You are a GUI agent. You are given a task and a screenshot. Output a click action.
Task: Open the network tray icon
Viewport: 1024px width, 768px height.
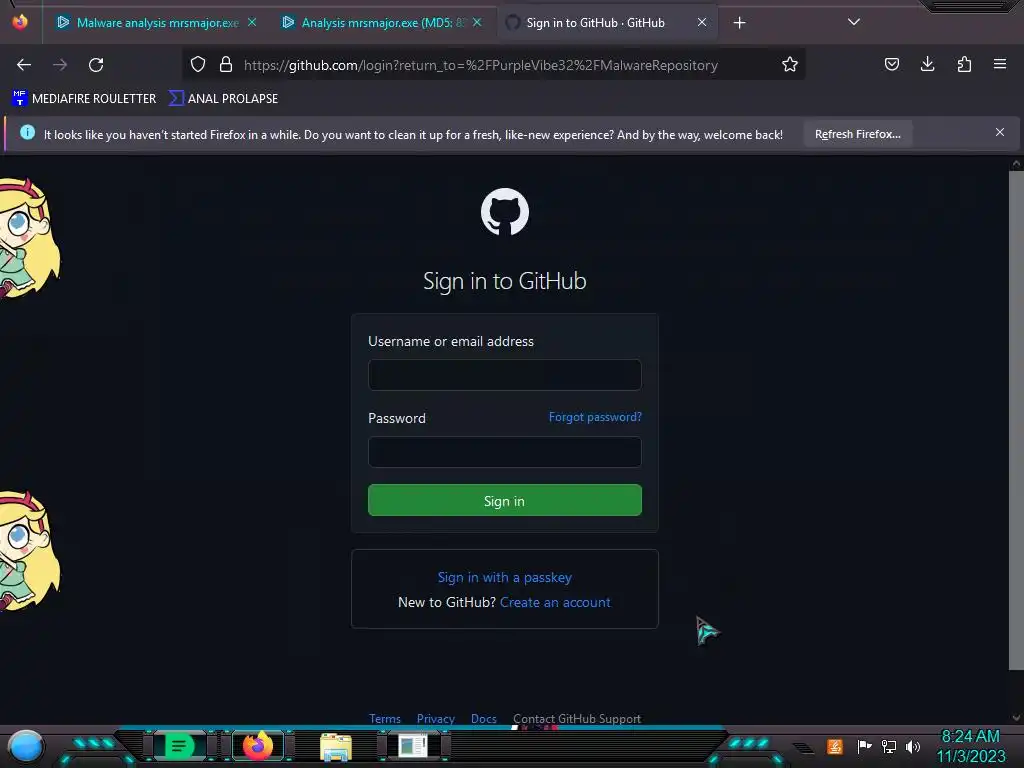tap(889, 746)
